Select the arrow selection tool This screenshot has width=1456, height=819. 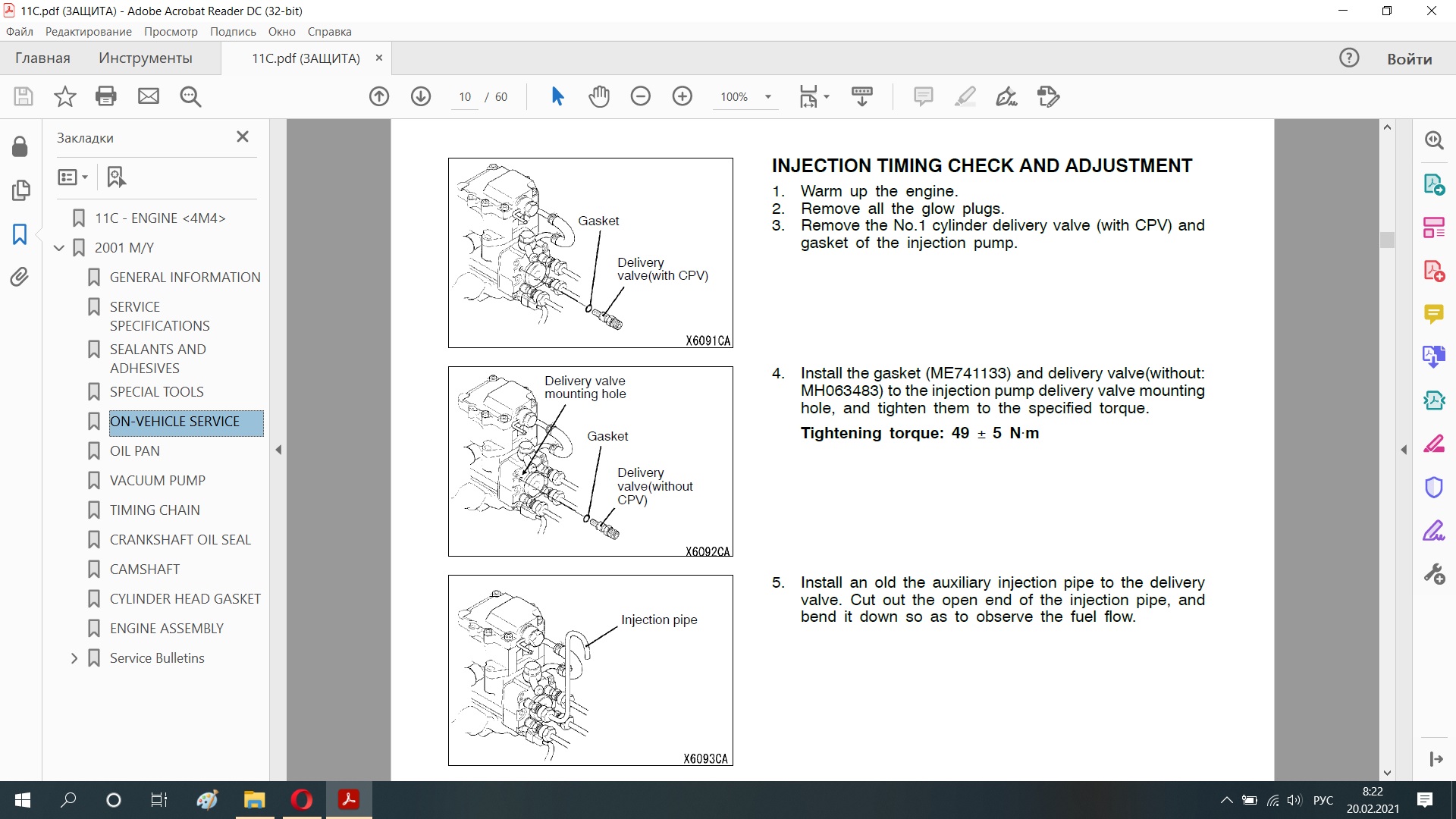point(557,96)
